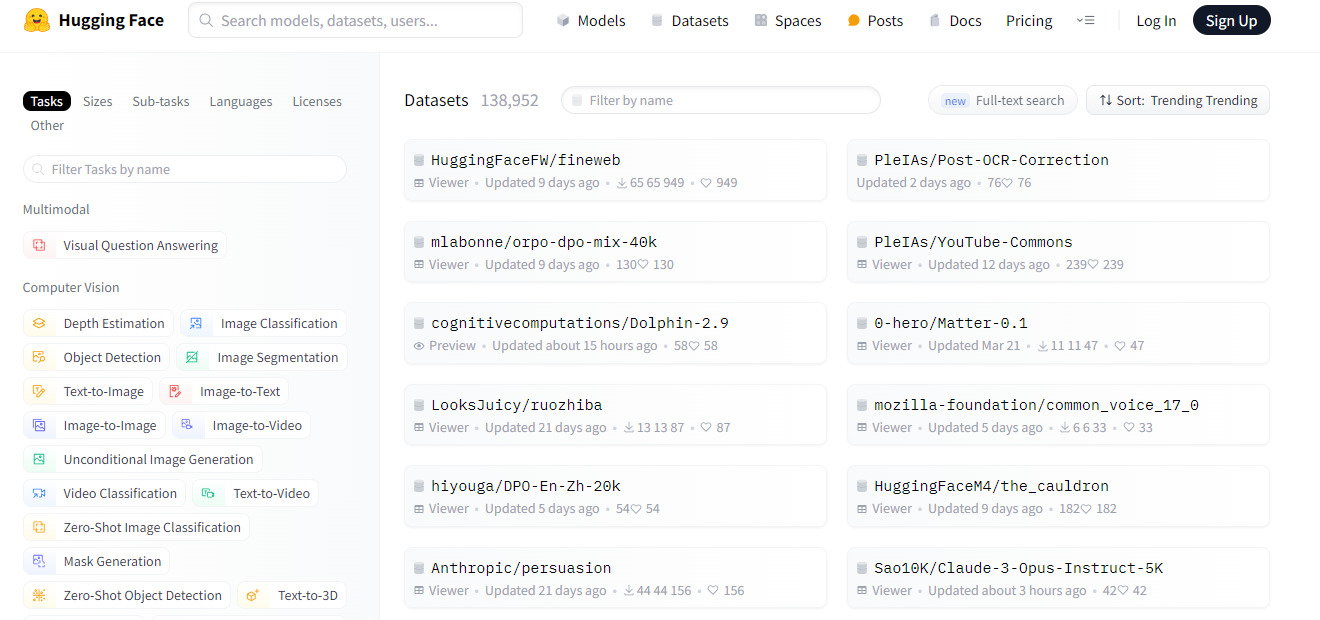Viewport: 1320px width, 620px height.
Task: Pick the Mask Generation task icon
Action: pos(40,562)
